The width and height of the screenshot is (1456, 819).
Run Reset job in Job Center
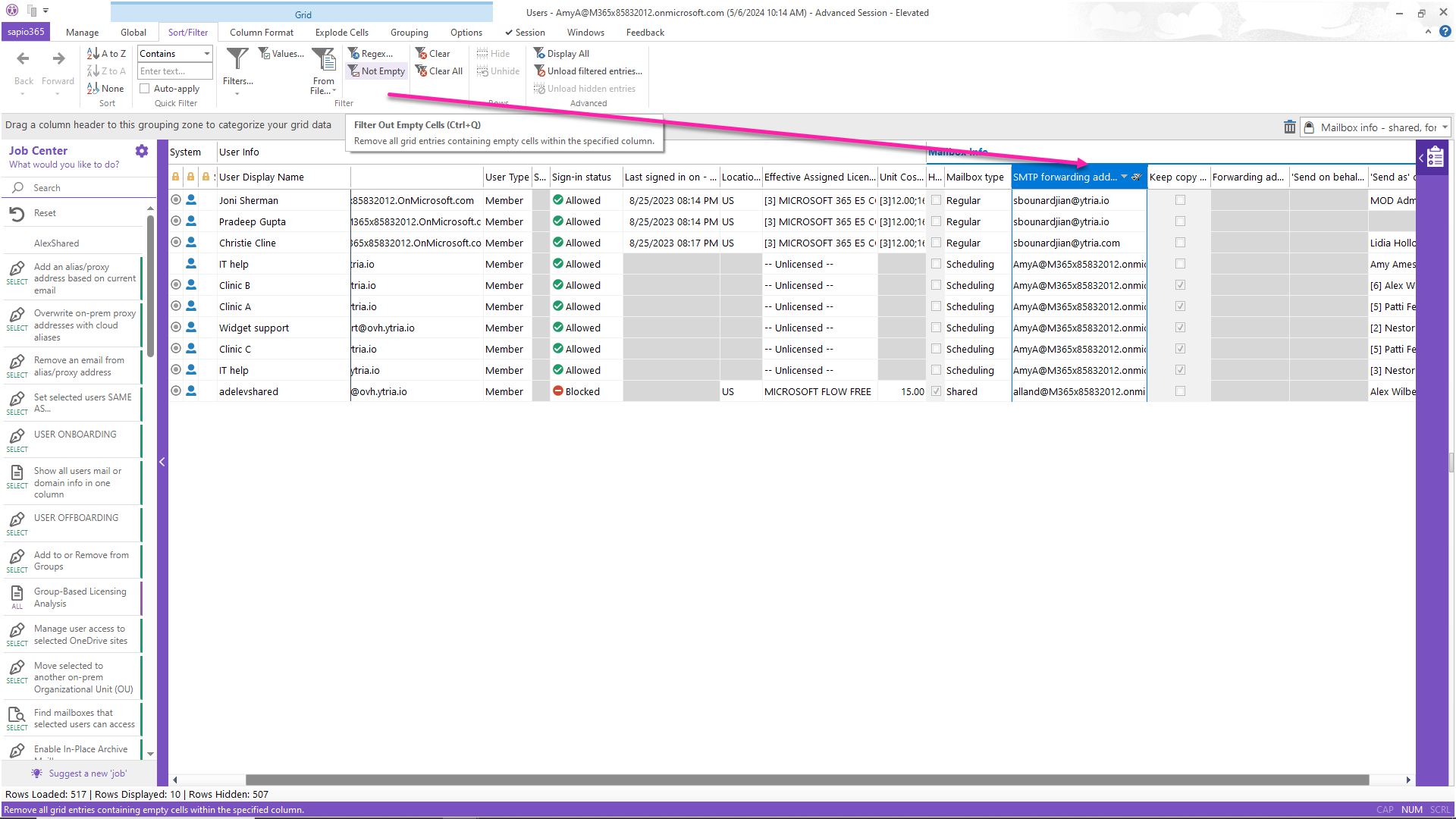click(73, 214)
